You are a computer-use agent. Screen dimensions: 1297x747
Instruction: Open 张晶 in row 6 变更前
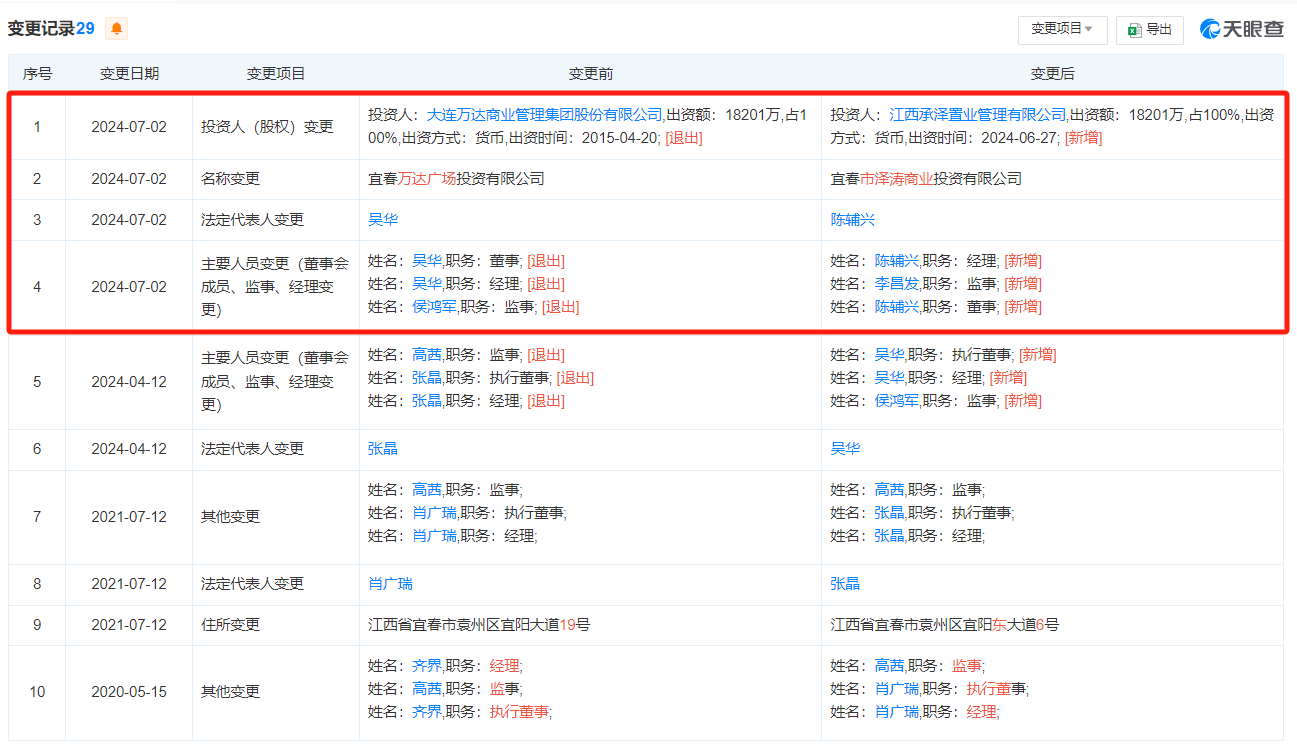383,449
